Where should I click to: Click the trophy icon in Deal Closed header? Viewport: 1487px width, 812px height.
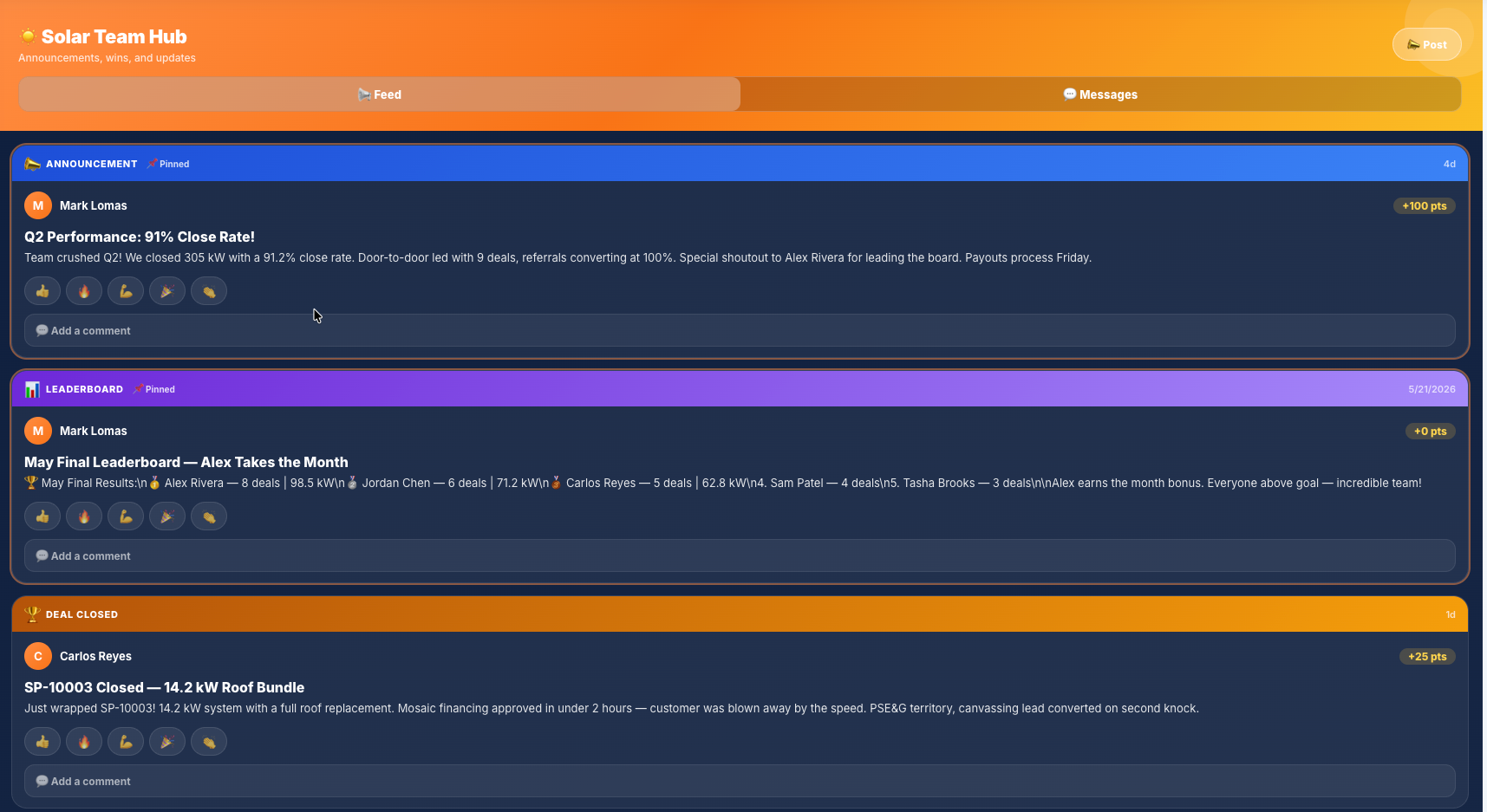32,614
